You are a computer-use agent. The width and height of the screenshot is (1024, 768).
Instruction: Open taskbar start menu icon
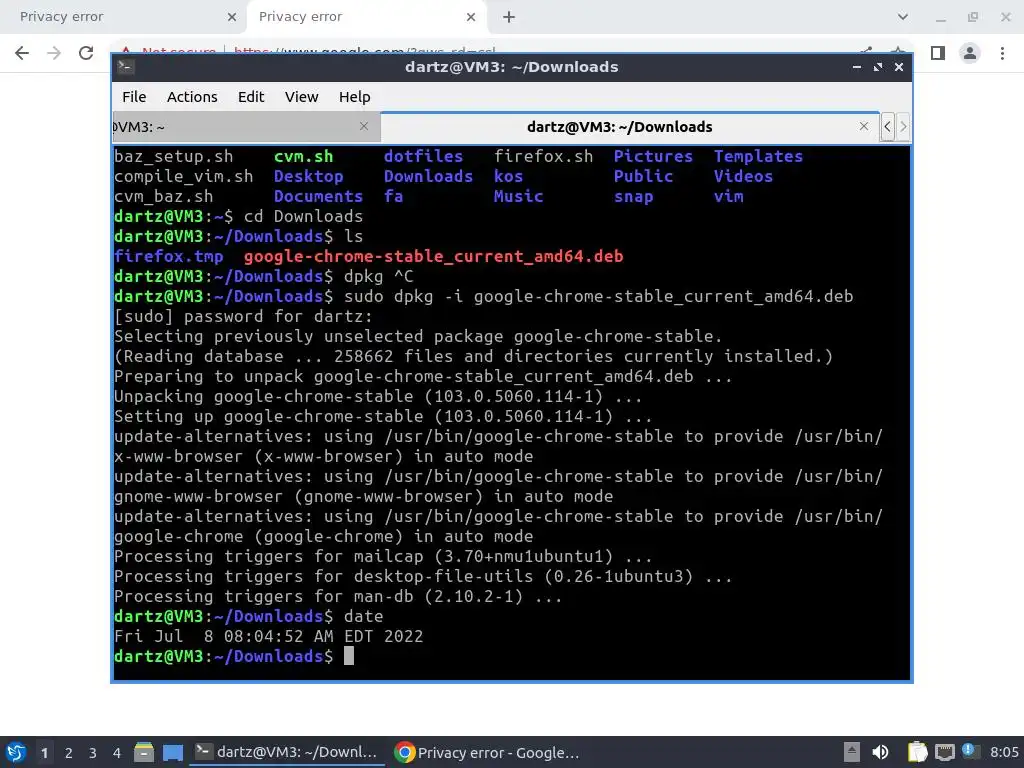point(16,752)
